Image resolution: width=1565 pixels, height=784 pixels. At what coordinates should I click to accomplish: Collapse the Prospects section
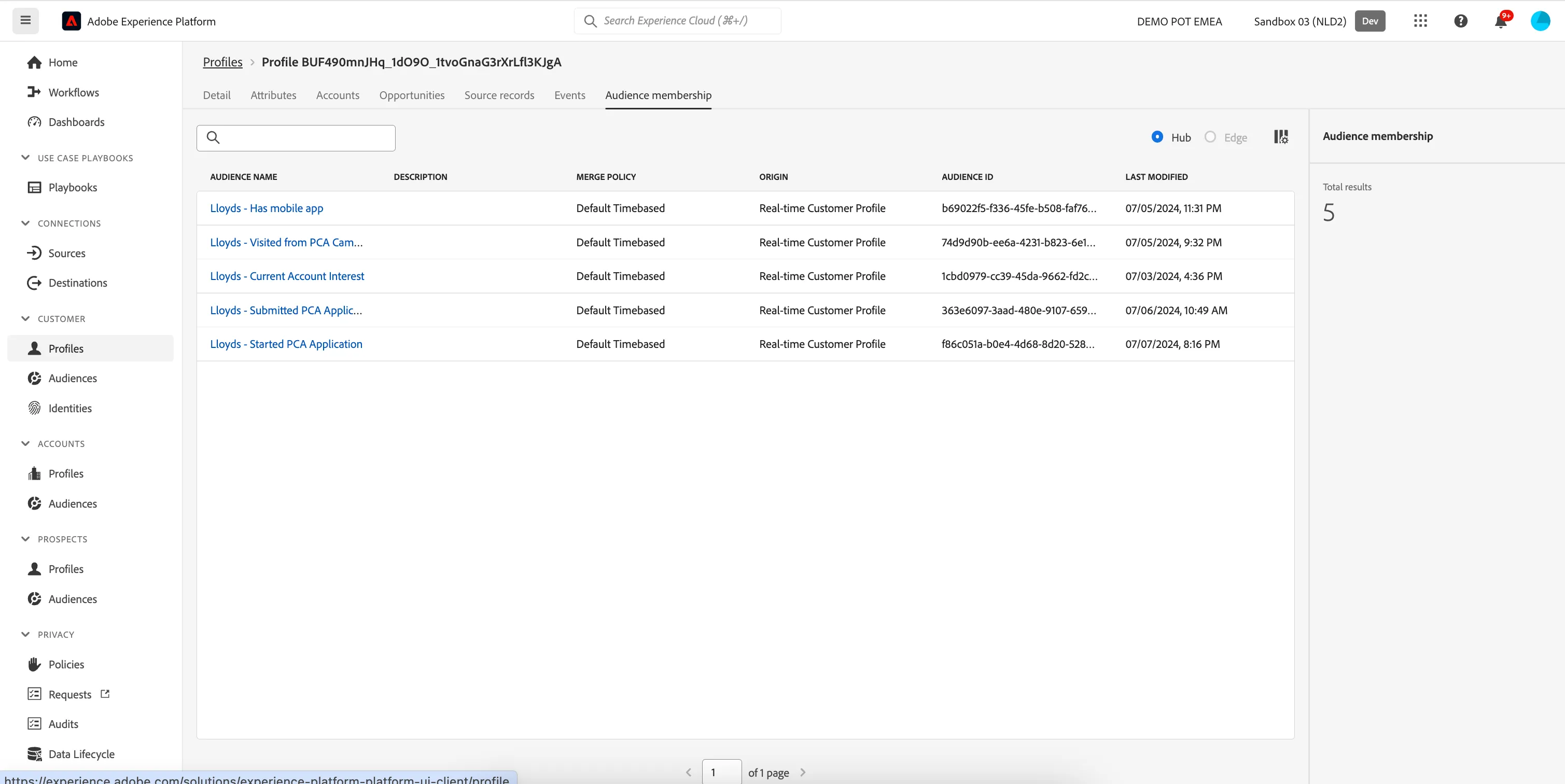(x=25, y=539)
